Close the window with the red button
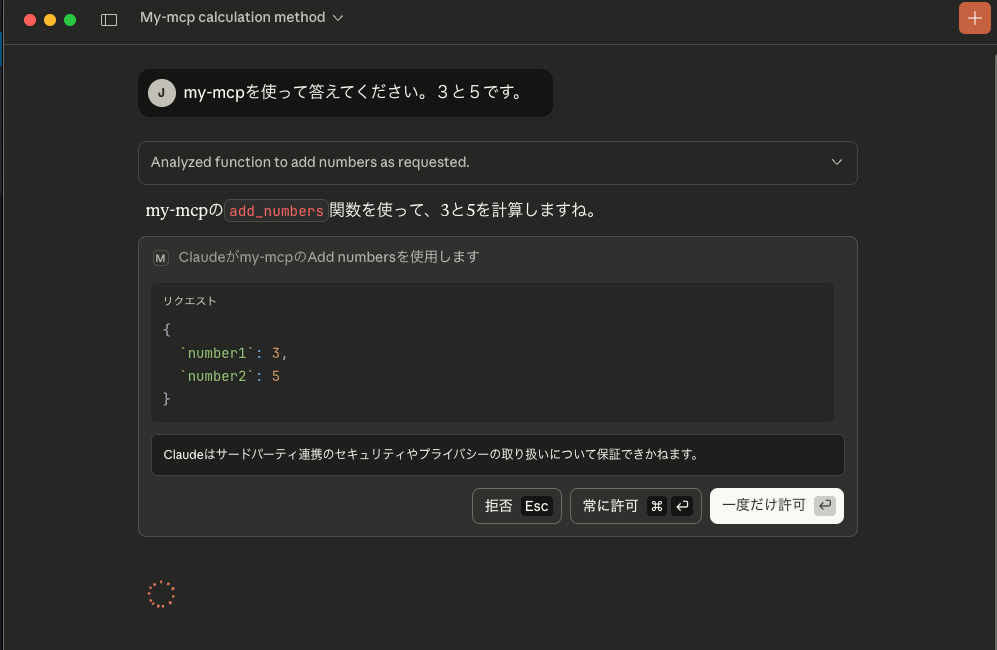 [x=29, y=19]
